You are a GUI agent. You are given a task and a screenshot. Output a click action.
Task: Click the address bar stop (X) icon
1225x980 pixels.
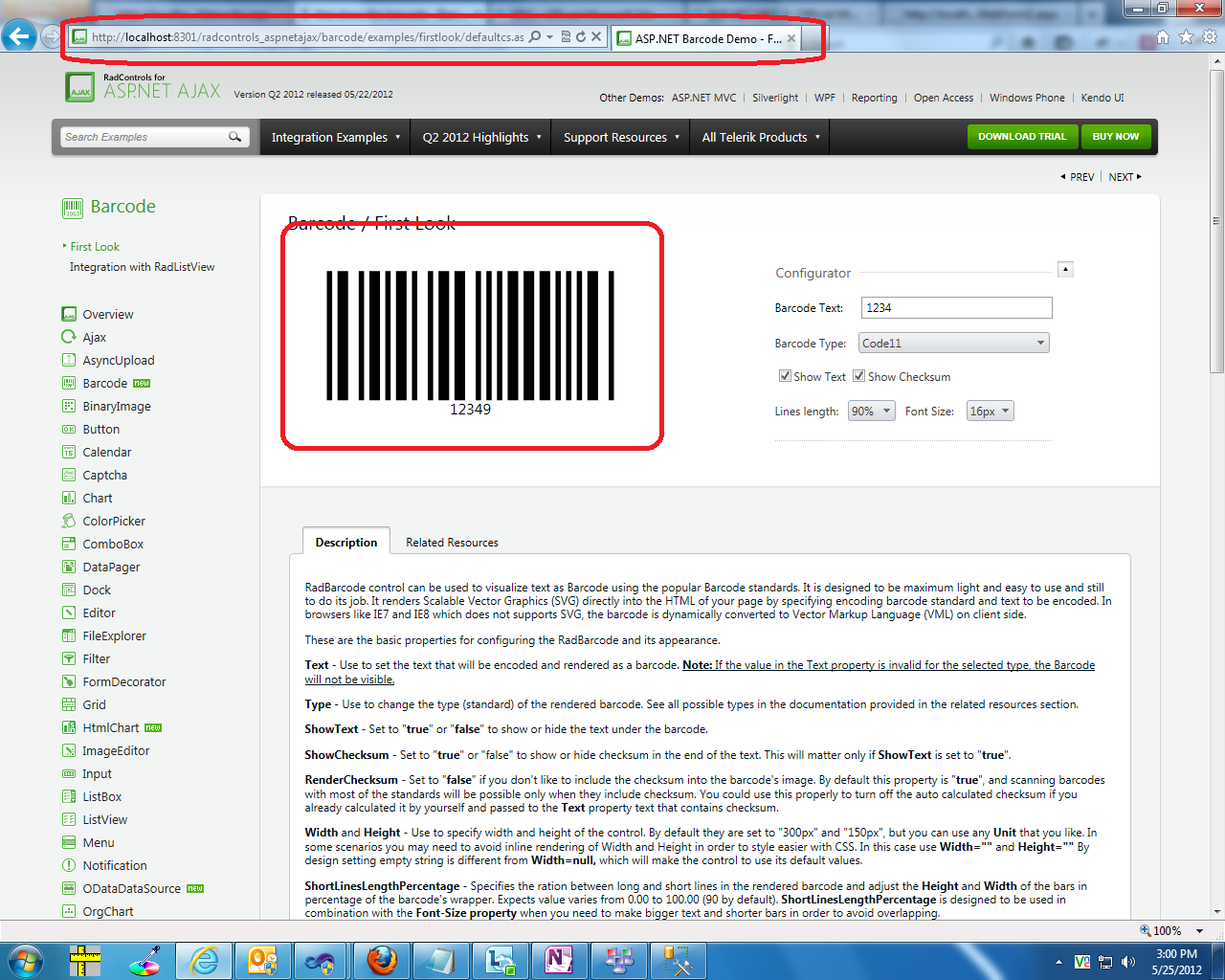(595, 37)
